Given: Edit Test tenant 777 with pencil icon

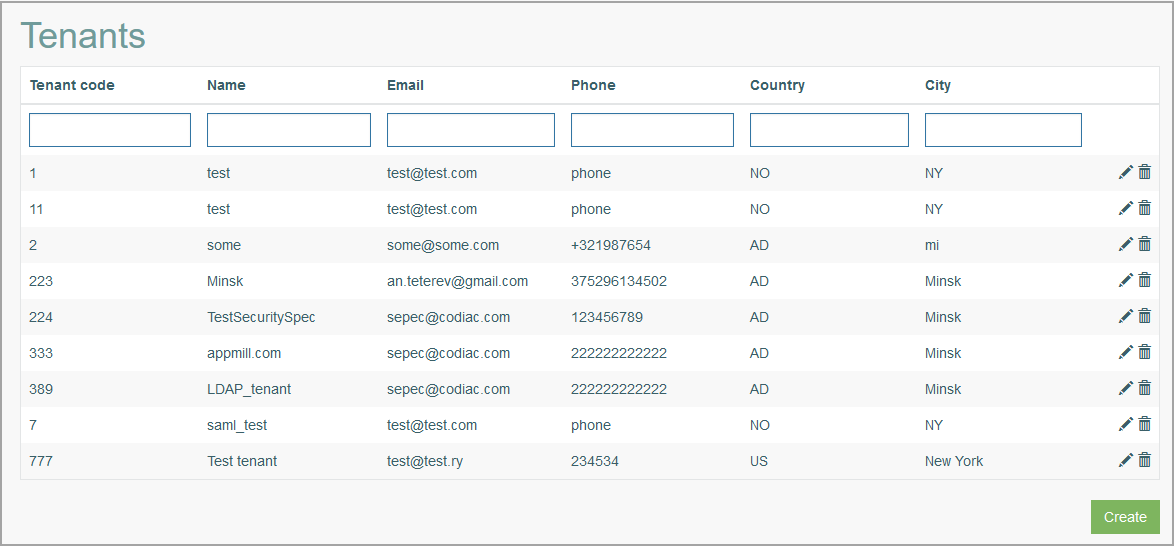Looking at the screenshot, I should [x=1125, y=460].
